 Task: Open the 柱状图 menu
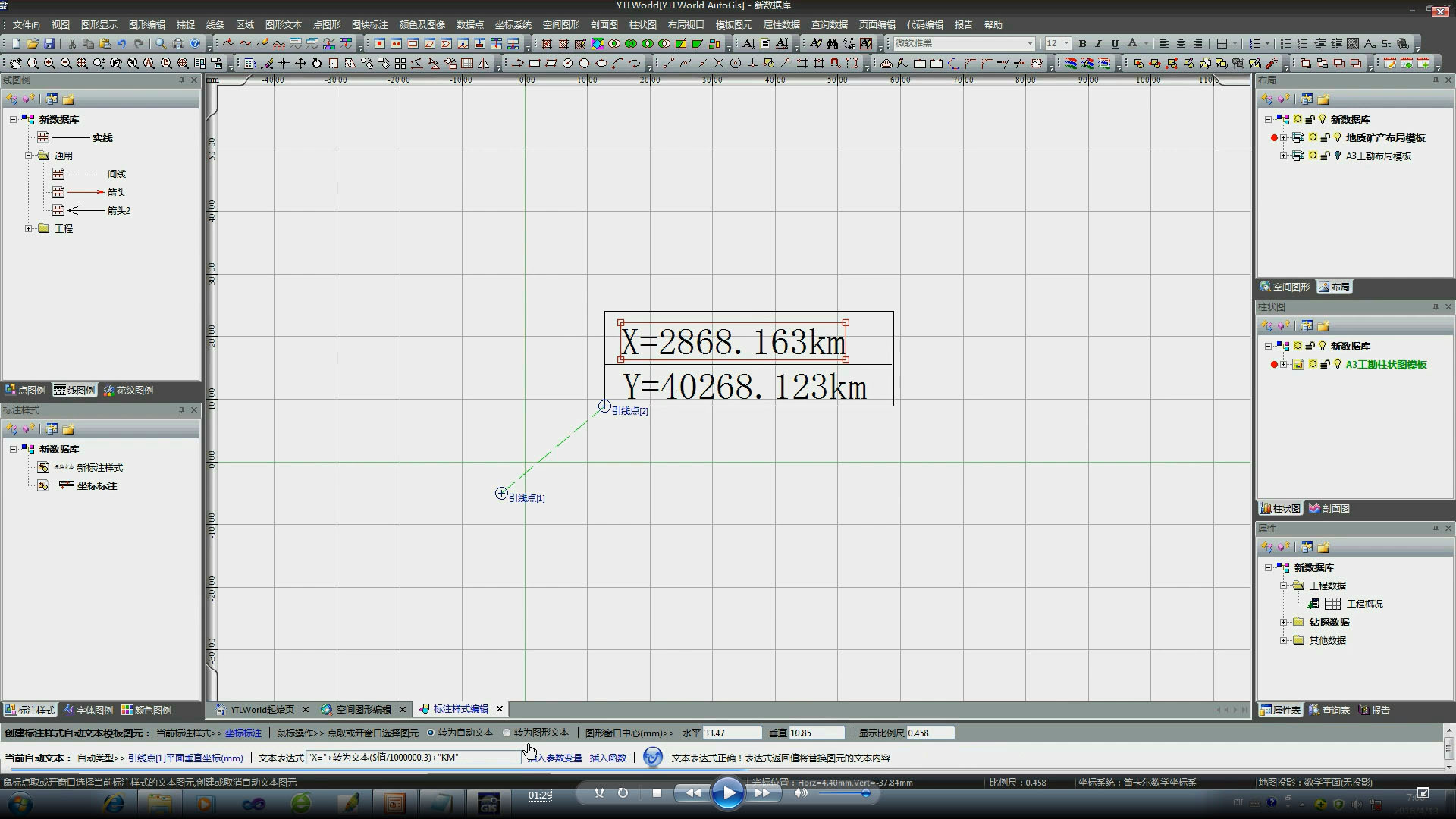click(x=642, y=25)
